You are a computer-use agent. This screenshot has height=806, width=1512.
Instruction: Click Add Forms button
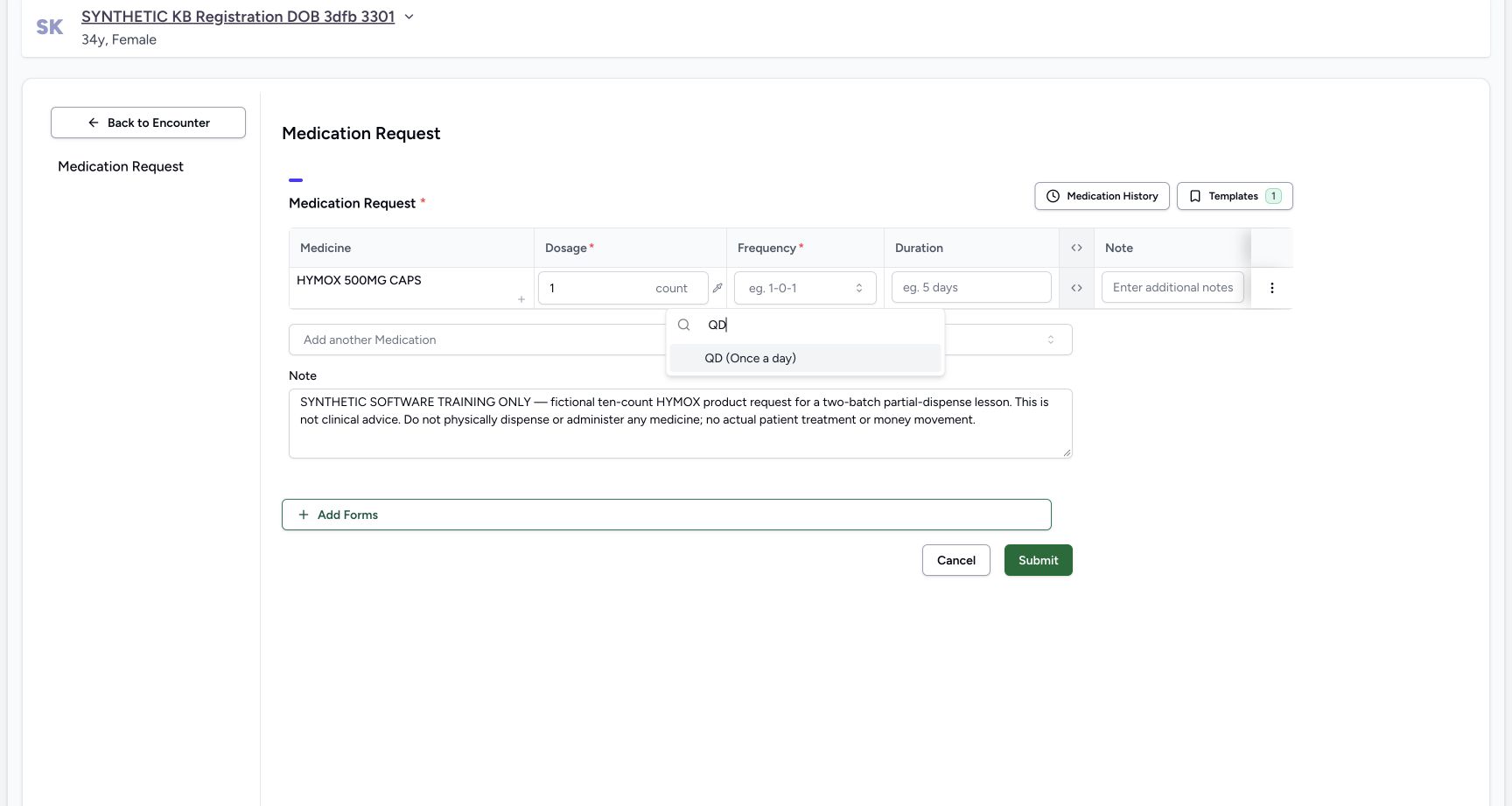(x=667, y=515)
